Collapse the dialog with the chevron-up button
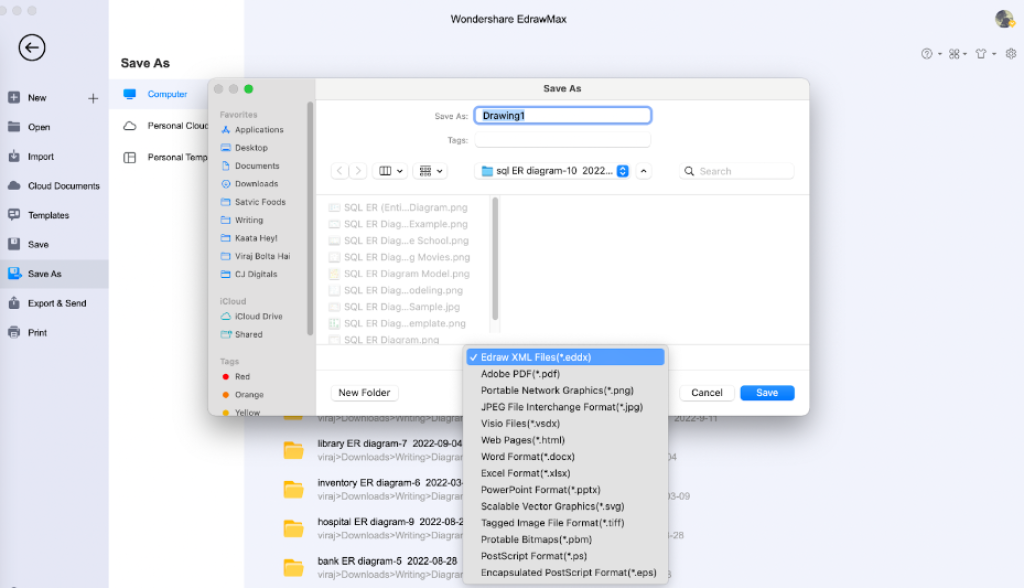 [643, 171]
